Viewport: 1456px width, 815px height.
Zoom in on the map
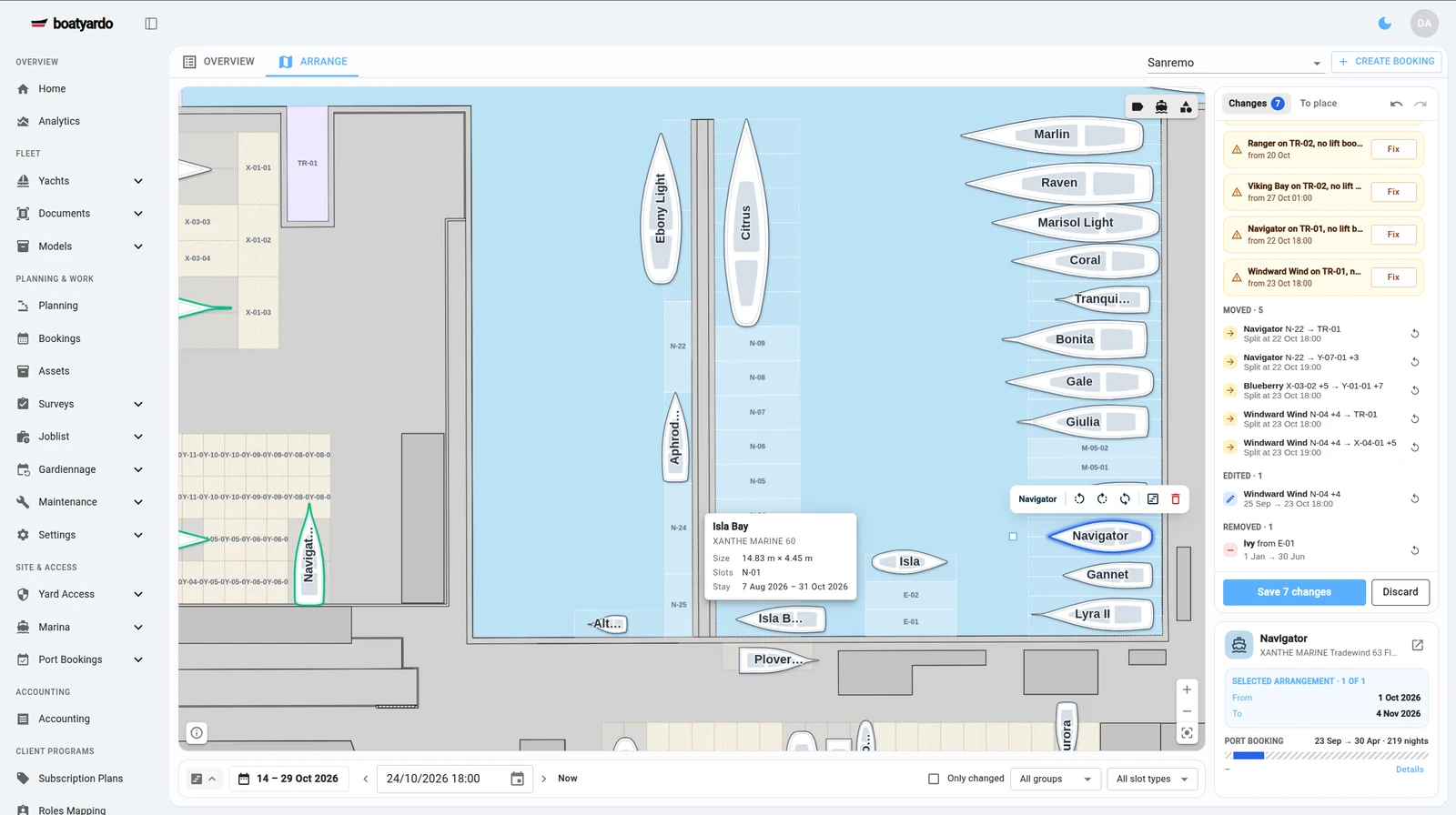pyautogui.click(x=1187, y=689)
